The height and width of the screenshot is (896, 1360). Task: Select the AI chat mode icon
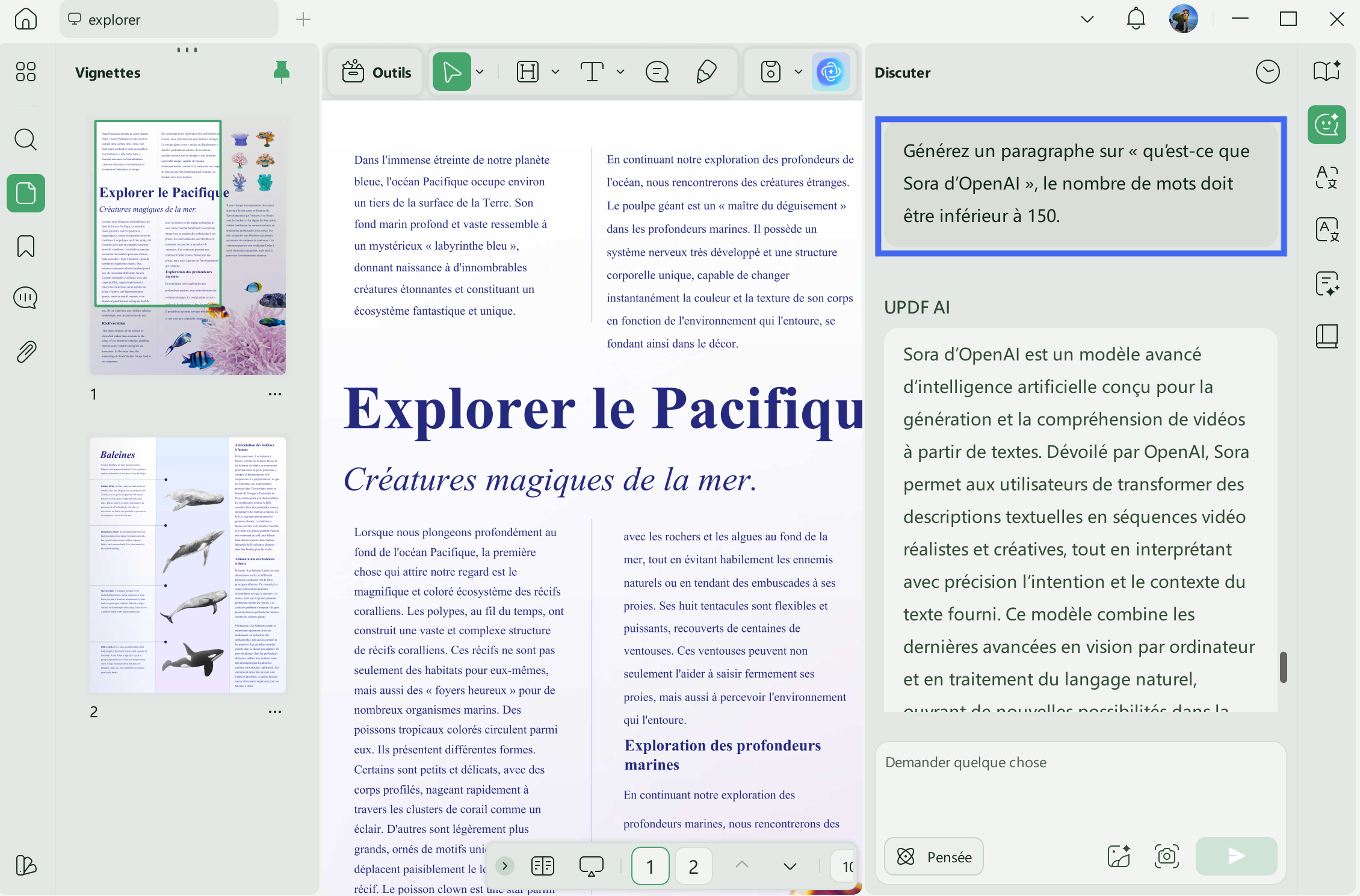[x=1327, y=125]
